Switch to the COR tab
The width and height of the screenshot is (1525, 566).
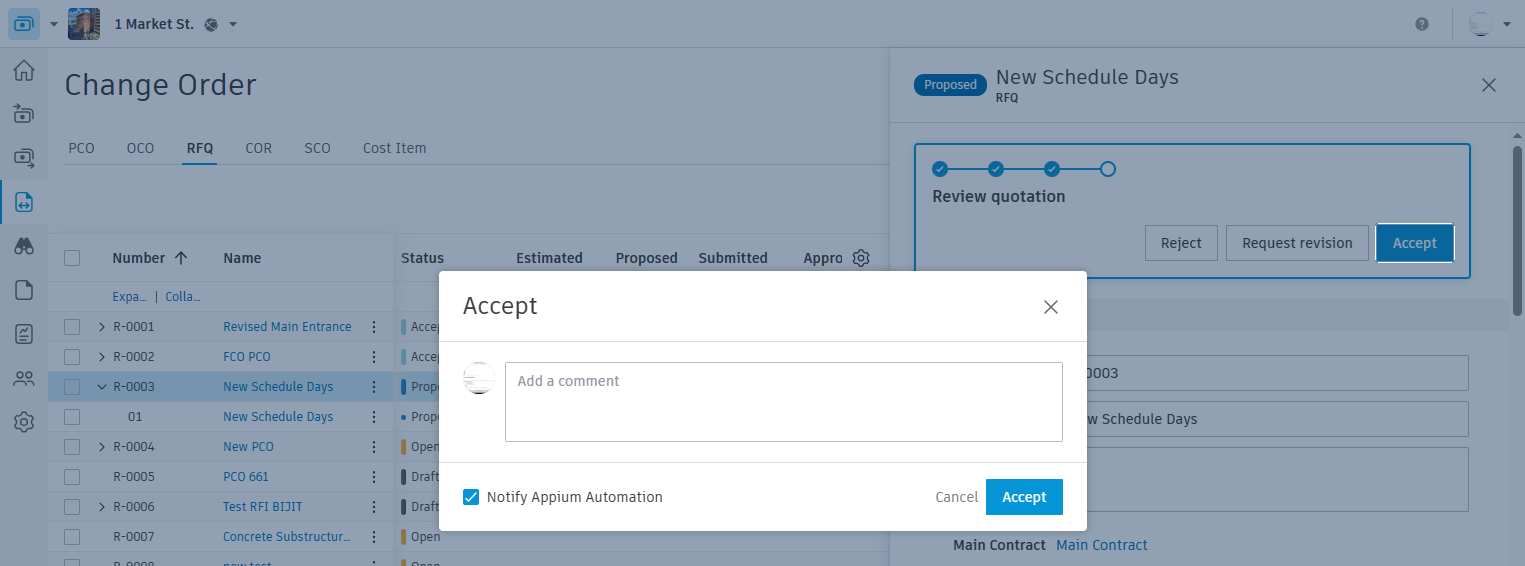coord(259,148)
